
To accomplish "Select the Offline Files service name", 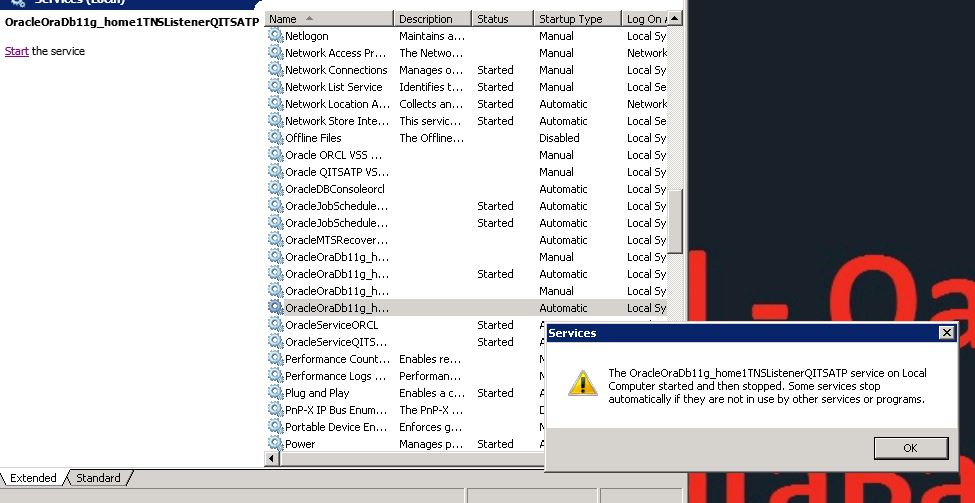I will tap(313, 138).
